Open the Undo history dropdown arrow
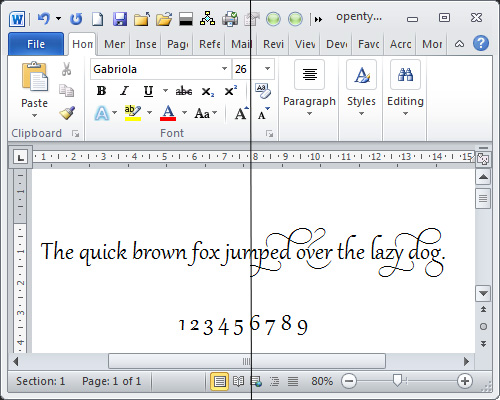This screenshot has height=400, width=500. click(58, 19)
